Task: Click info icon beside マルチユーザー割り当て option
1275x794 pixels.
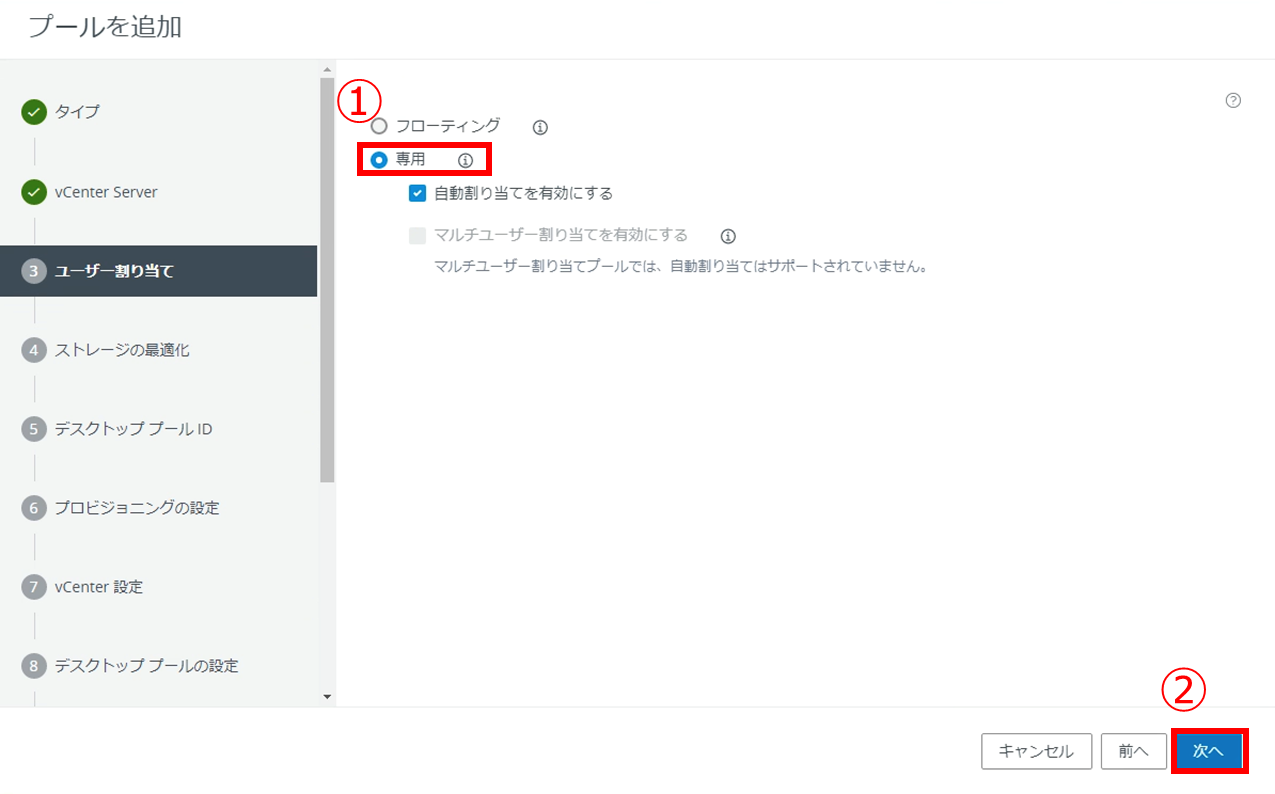Action: click(x=728, y=236)
